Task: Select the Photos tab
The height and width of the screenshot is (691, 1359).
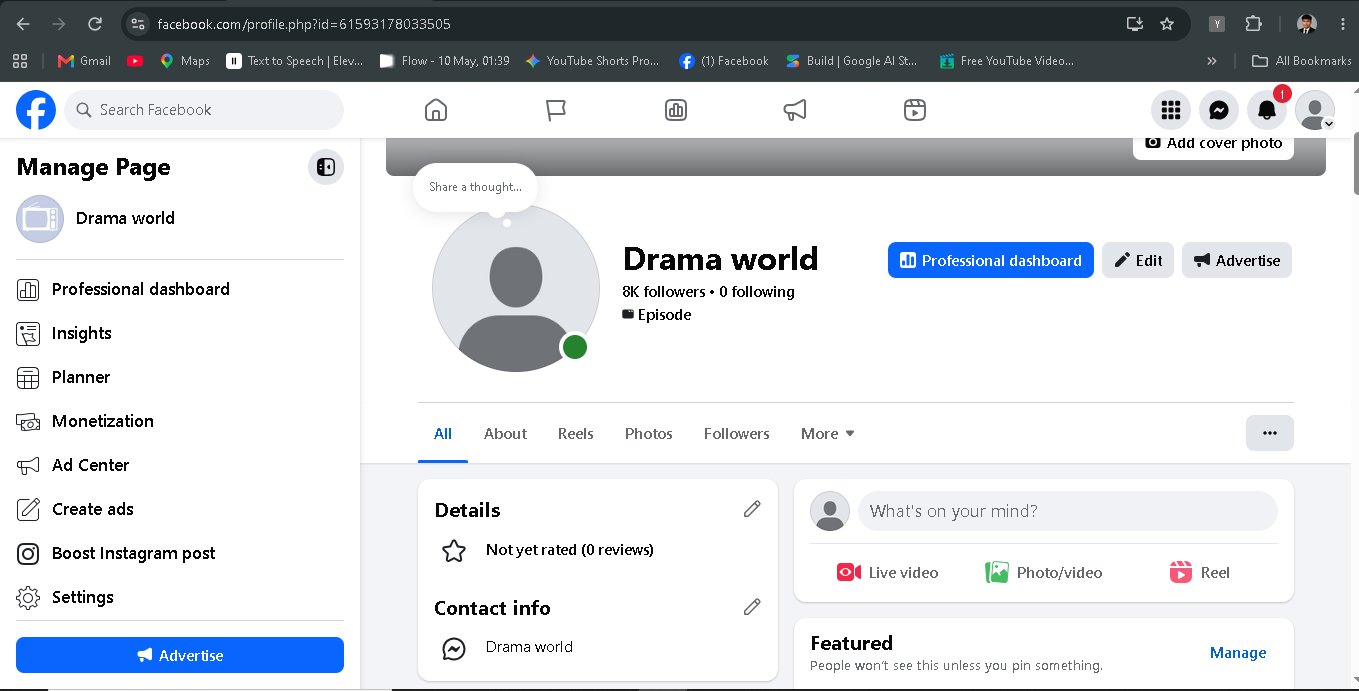Action: (649, 434)
